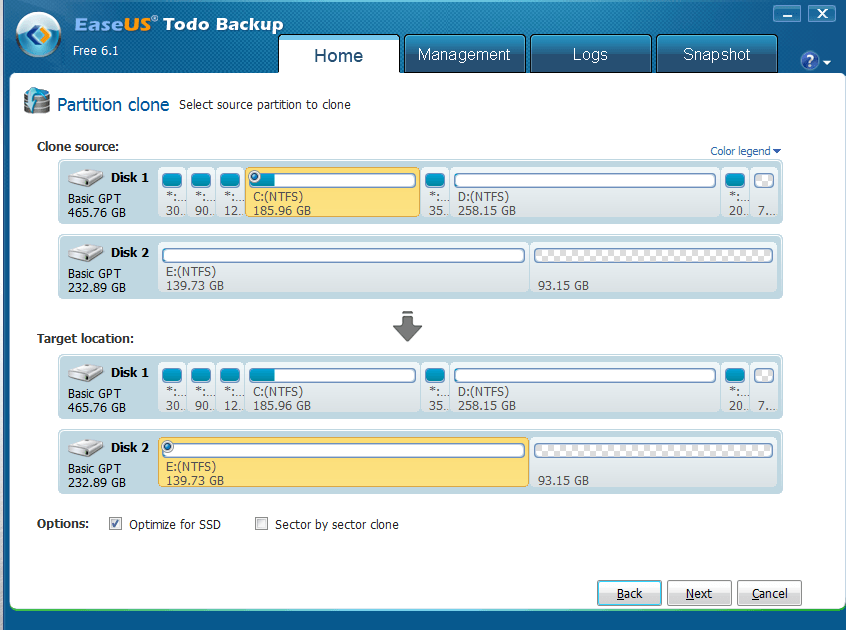
Task: Expand the help dropdown arrow
Action: [x=827, y=63]
